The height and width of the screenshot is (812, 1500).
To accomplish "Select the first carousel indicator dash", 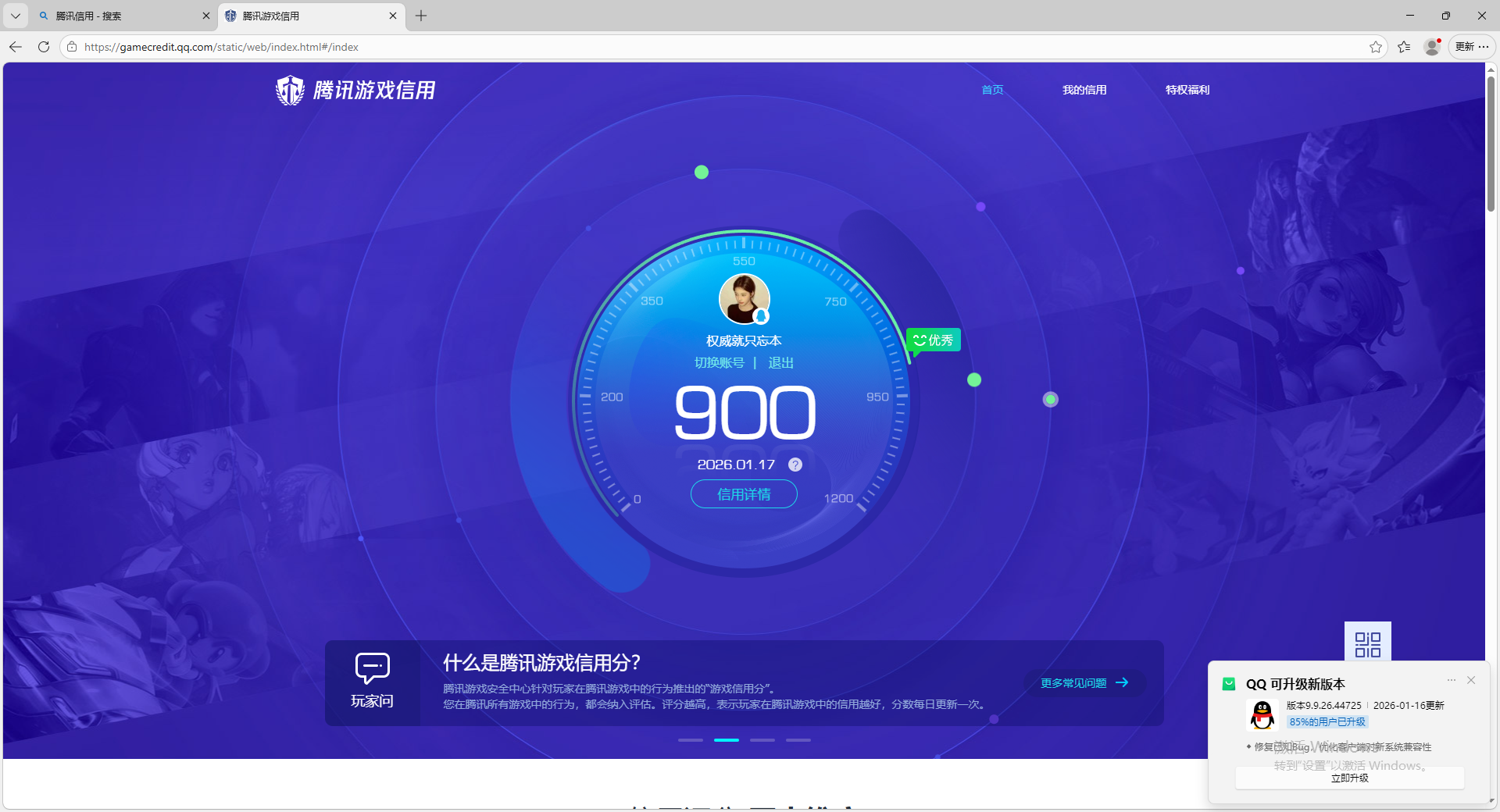I will [x=690, y=739].
